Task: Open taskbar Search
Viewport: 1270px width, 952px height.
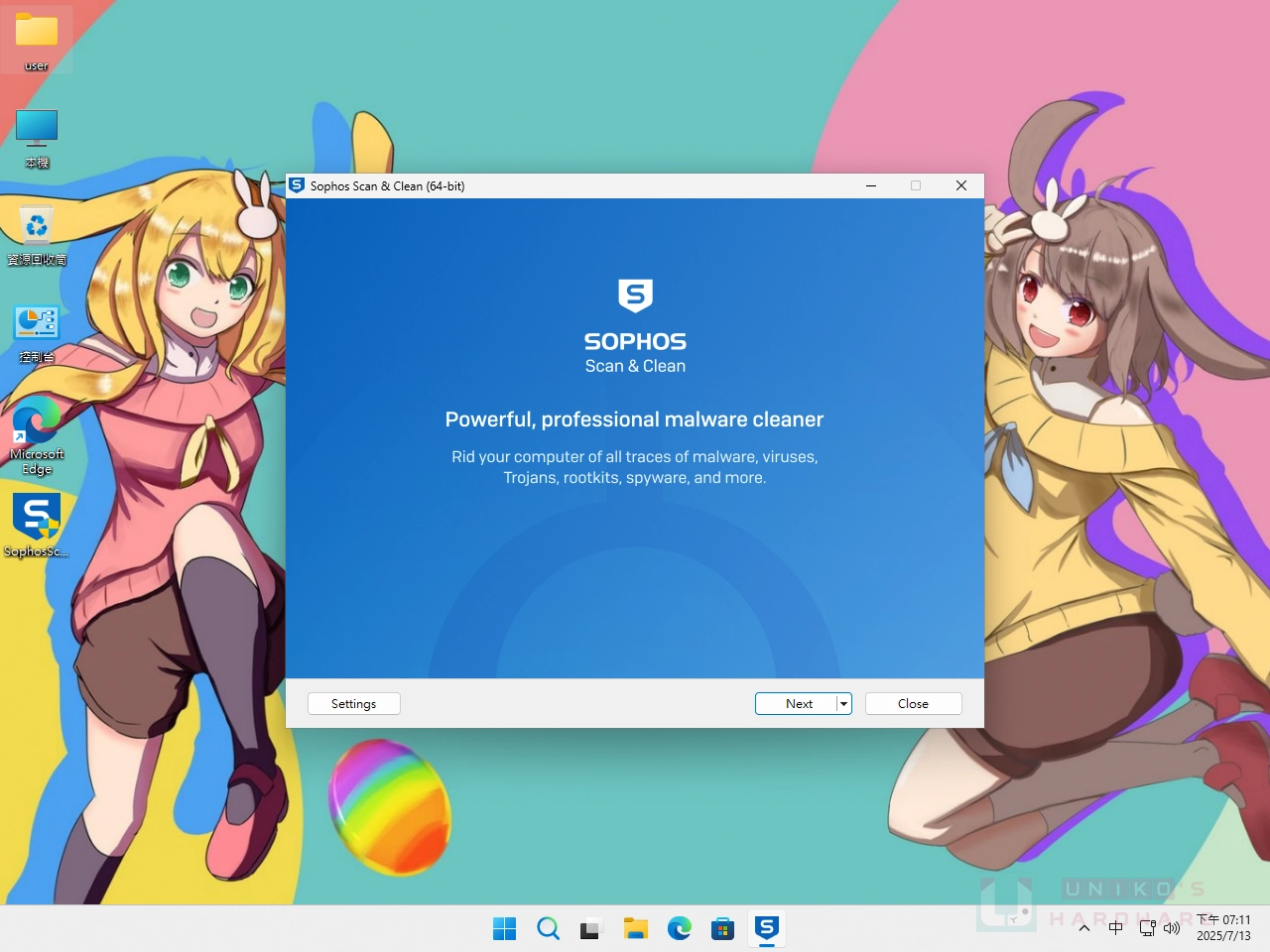Action: point(548,928)
